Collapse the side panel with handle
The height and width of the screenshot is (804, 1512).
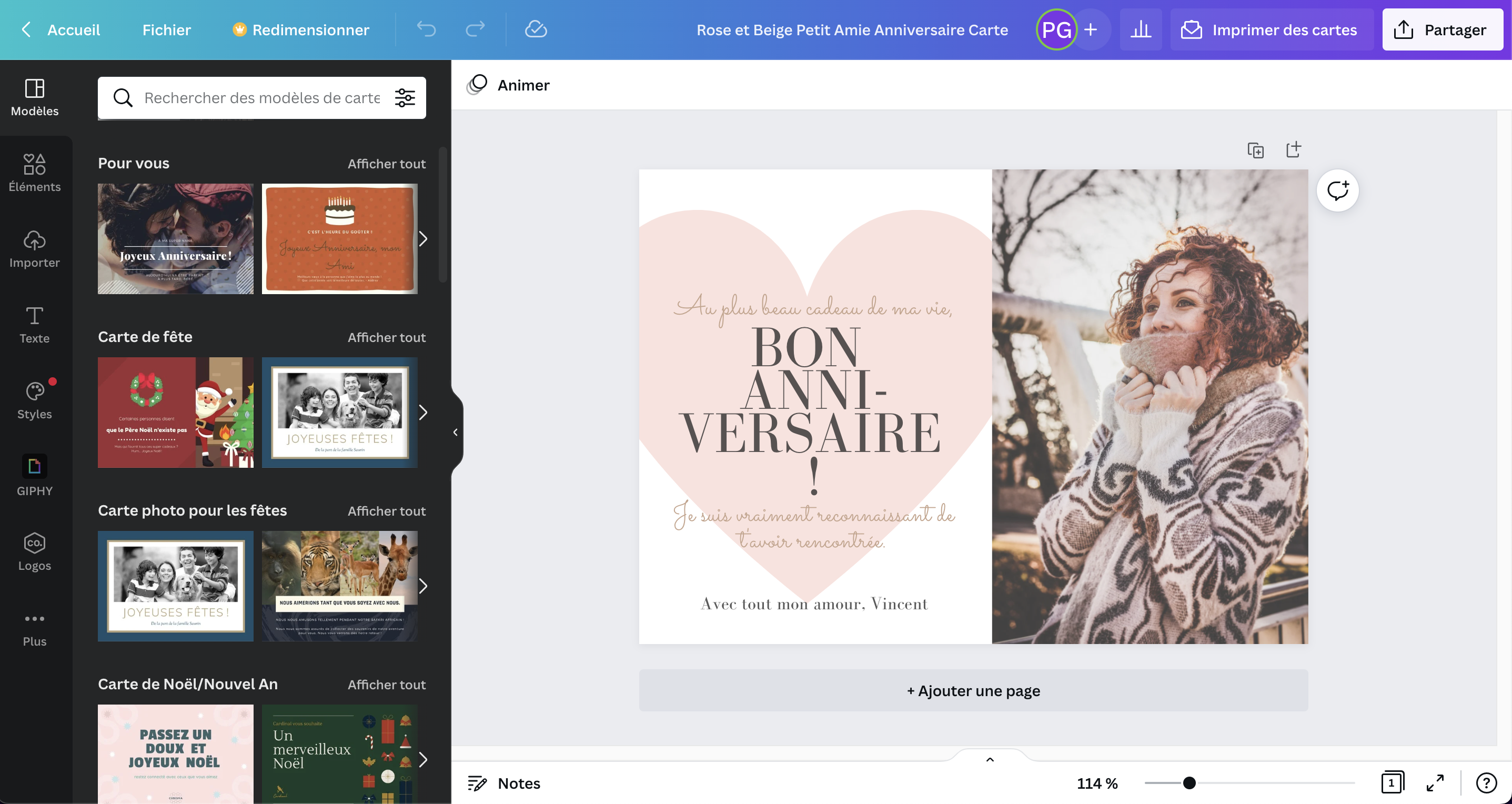(x=456, y=433)
